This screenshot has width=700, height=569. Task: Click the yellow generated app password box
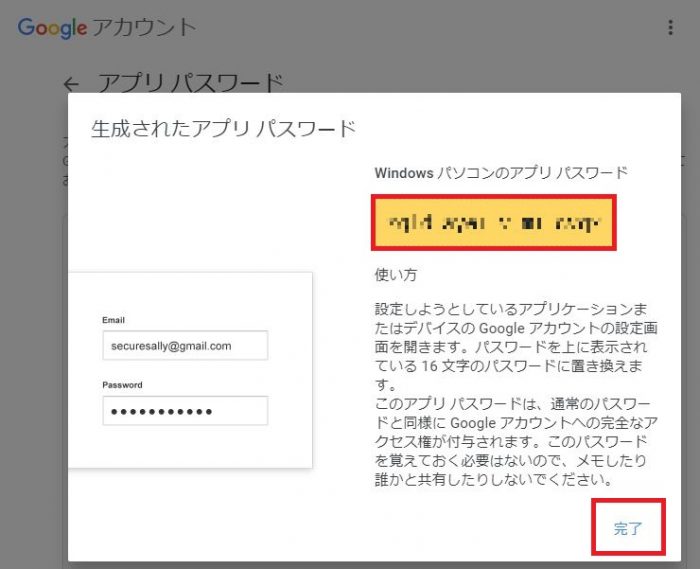[492, 222]
